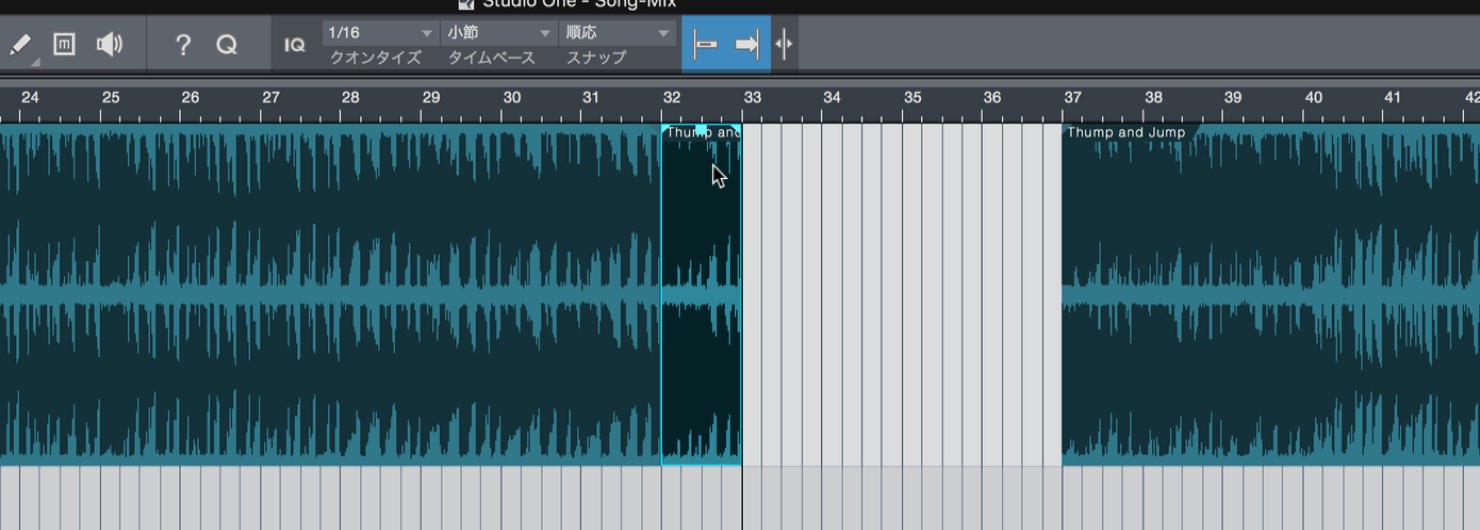1480x530 pixels.
Task: Select the Listen speaker tool
Action: pos(109,45)
